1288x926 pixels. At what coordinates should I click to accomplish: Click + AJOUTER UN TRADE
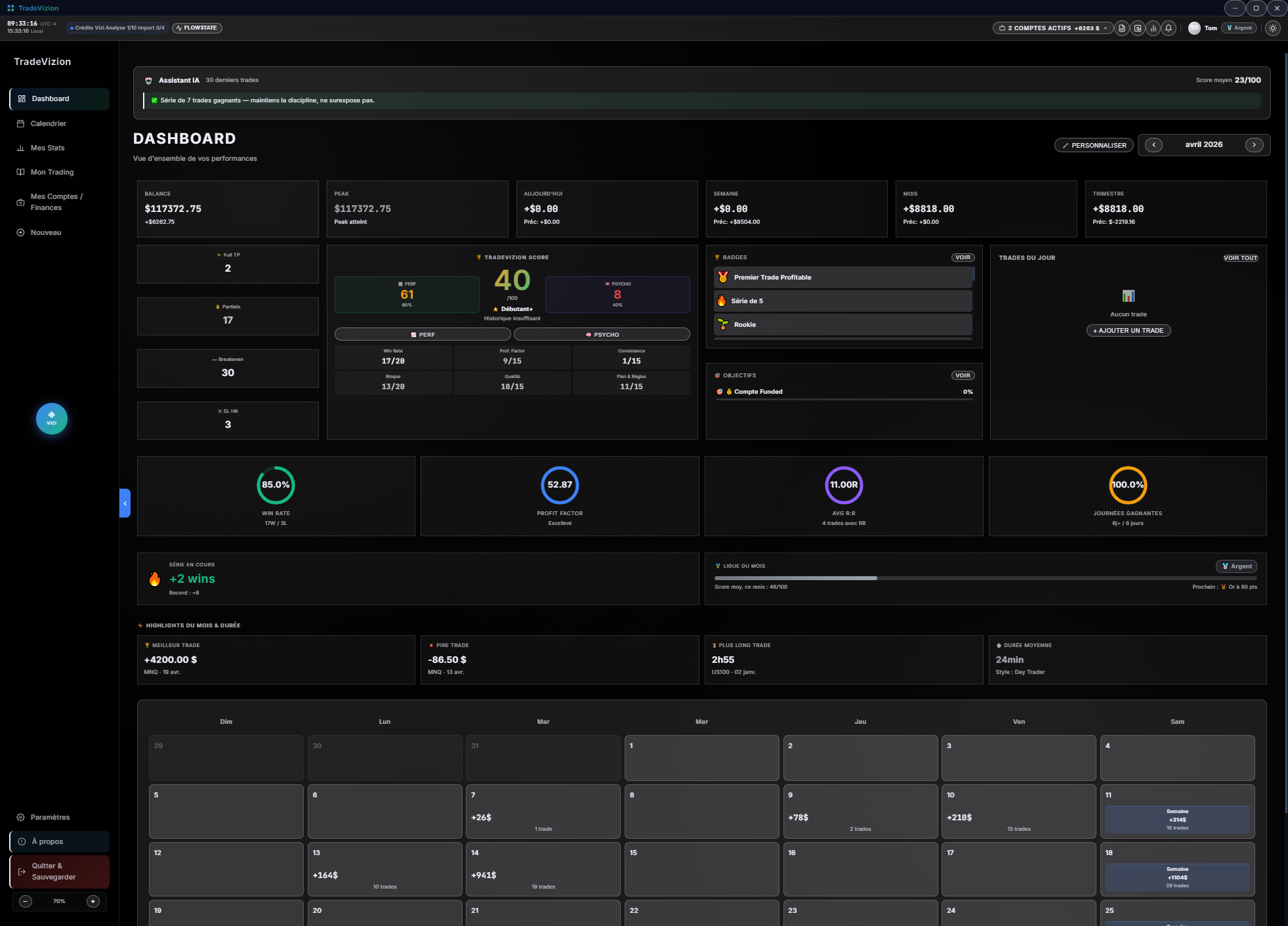click(x=1129, y=331)
